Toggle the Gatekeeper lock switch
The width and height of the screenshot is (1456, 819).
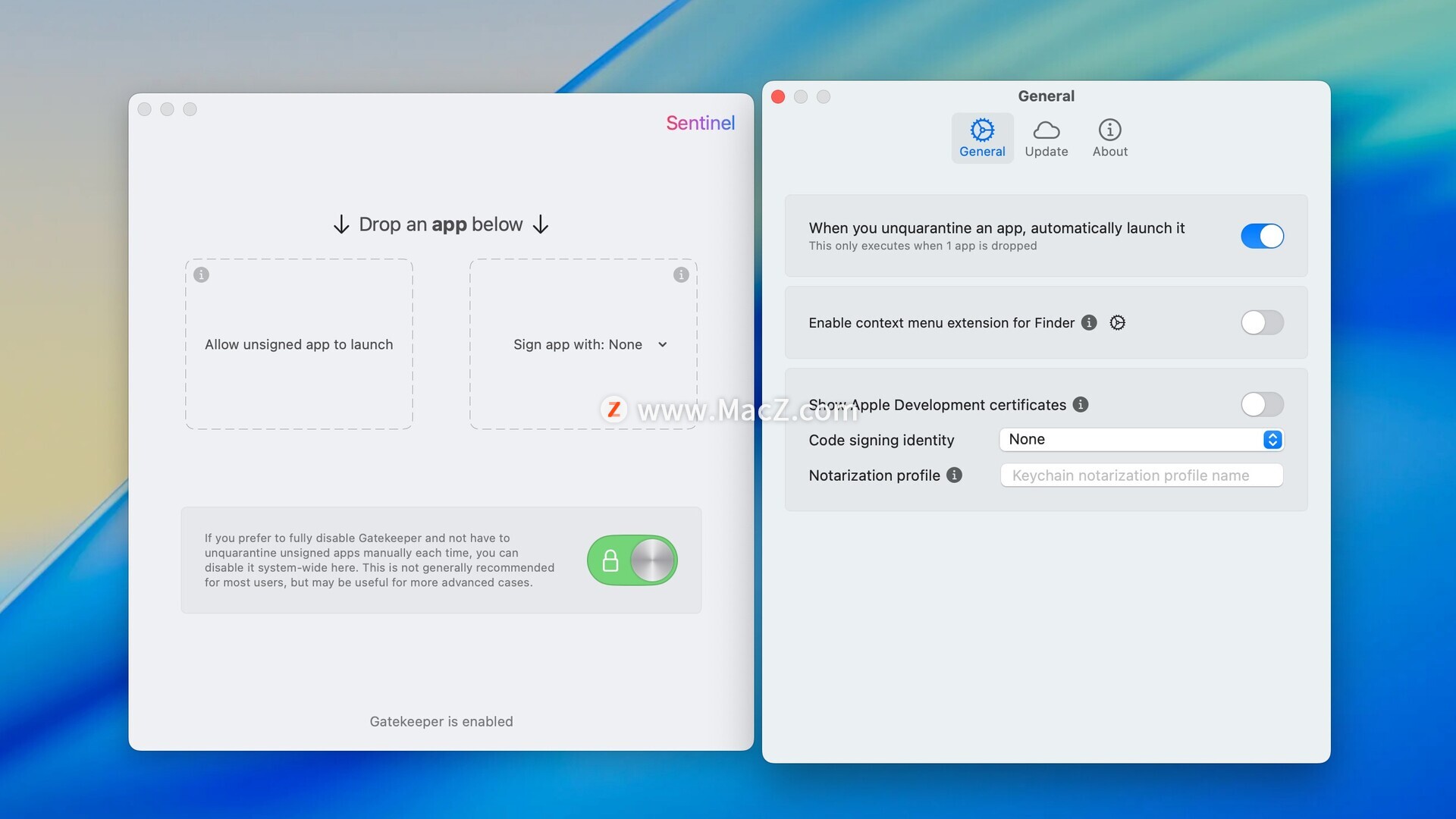click(632, 560)
